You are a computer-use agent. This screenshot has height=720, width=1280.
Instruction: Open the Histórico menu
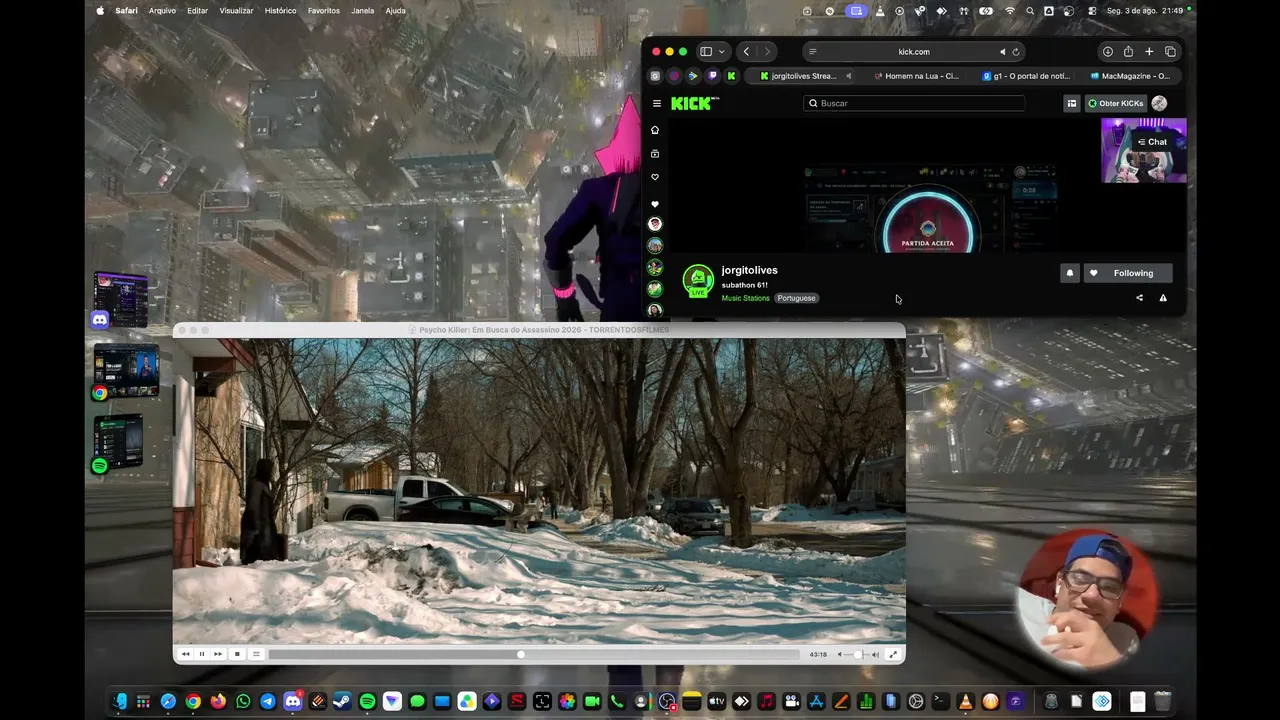280,11
